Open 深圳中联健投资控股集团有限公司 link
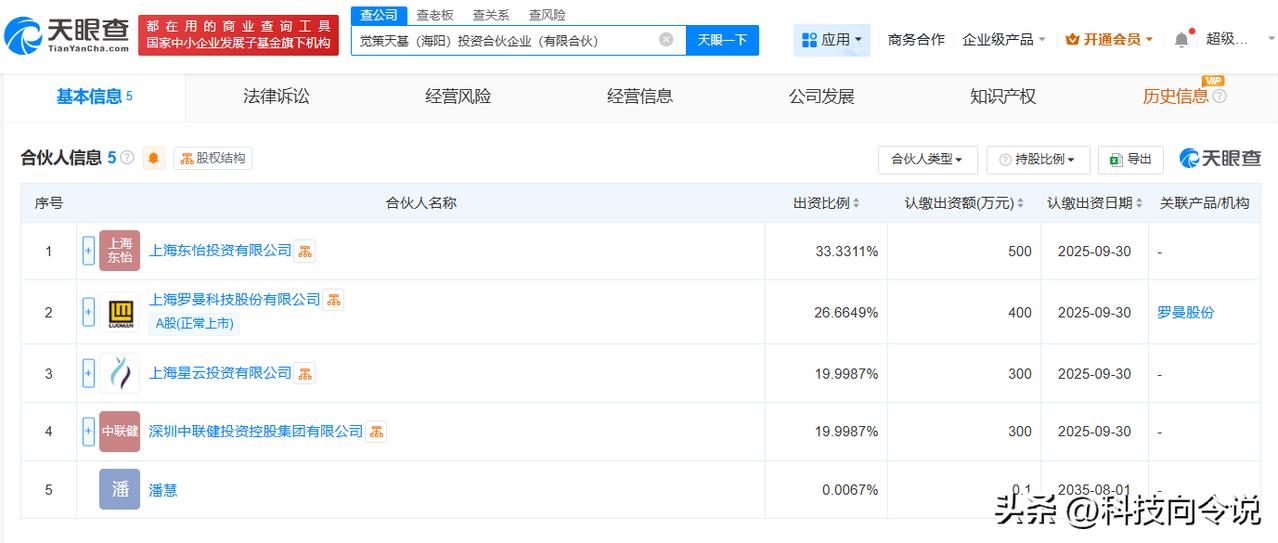This screenshot has width=1278, height=543. (x=256, y=432)
